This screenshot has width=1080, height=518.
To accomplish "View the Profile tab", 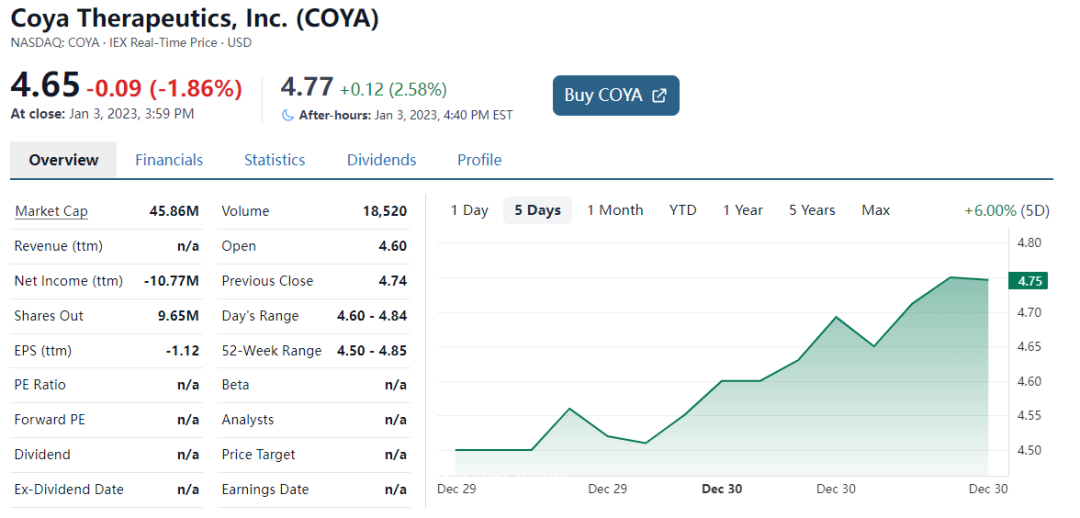I will [x=479, y=160].
